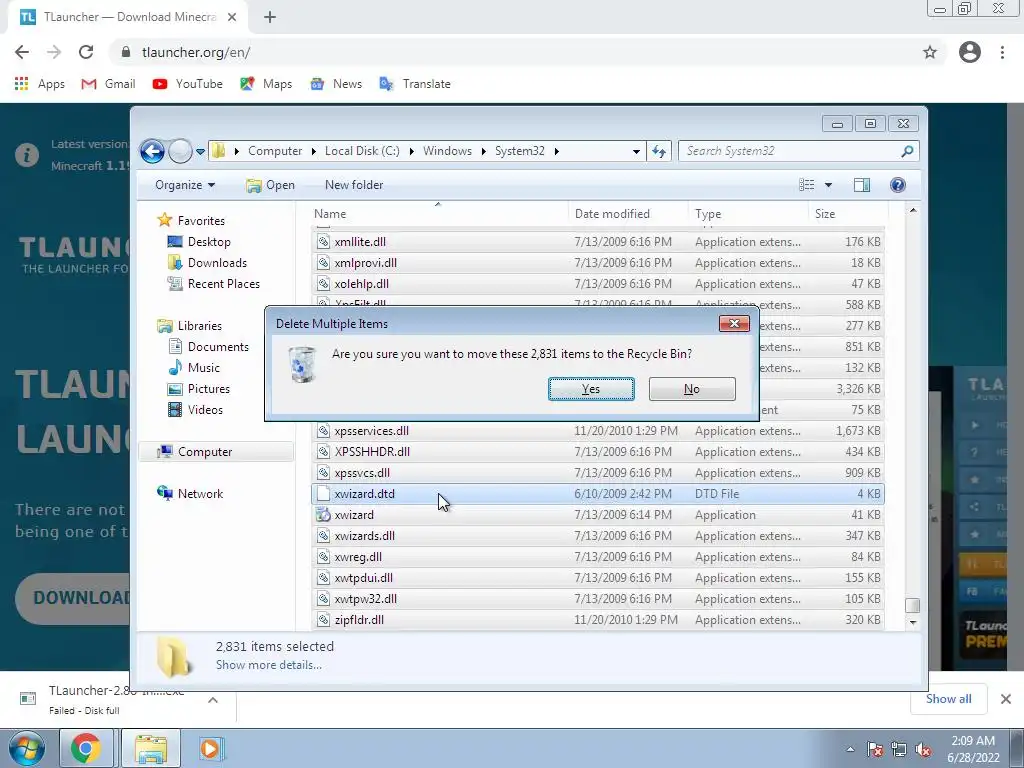Screen dimensions: 1024x768
Task: Select Computer in navigation pane
Action: (x=216, y=452)
